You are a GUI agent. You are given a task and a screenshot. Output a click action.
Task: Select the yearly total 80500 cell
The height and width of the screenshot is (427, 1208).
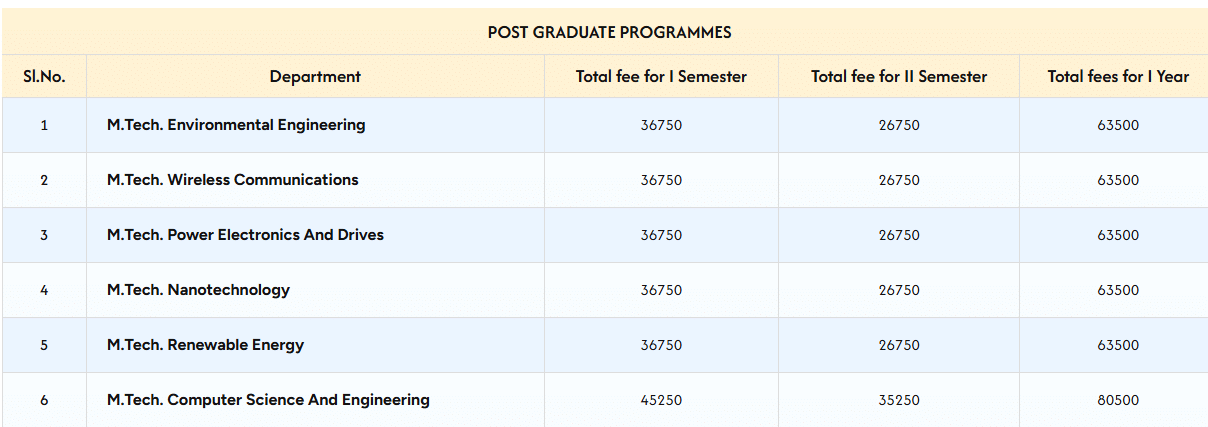[x=1118, y=400]
